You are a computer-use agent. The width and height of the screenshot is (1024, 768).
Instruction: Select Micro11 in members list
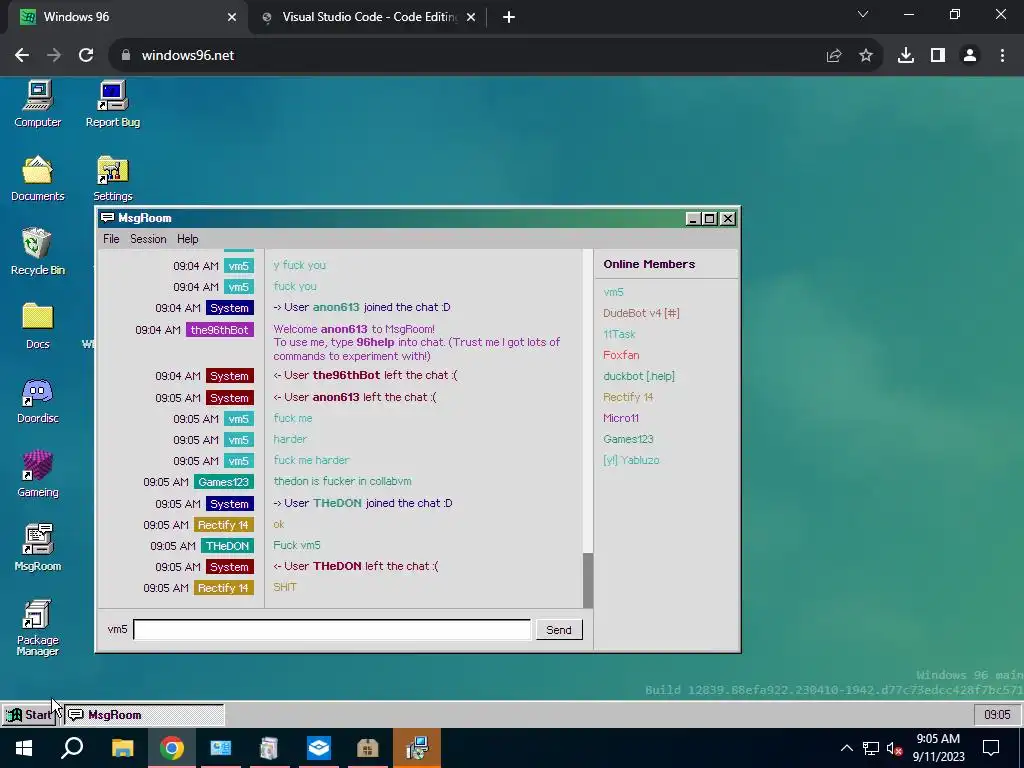pyautogui.click(x=621, y=418)
